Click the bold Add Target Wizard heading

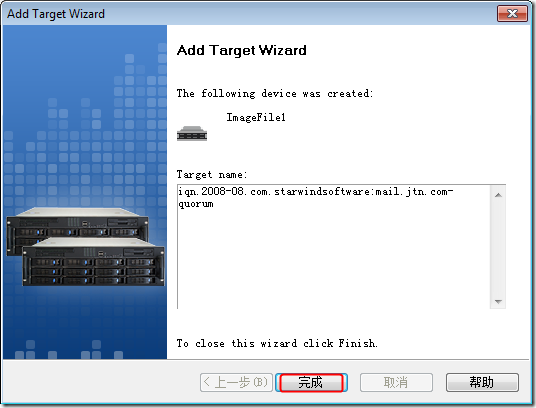click(242, 50)
